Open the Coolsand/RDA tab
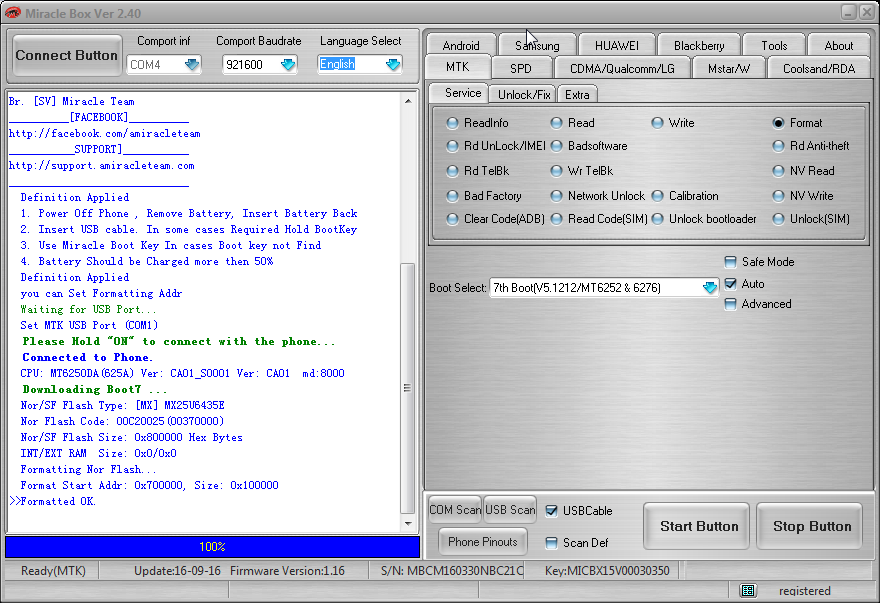Image resolution: width=880 pixels, height=603 pixels. tap(819, 68)
